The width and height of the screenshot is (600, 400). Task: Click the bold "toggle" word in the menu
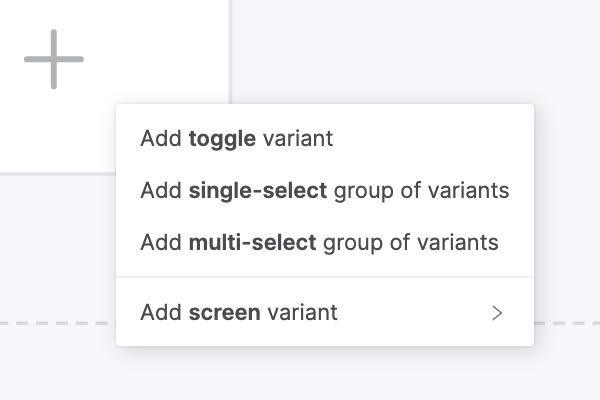coord(222,139)
